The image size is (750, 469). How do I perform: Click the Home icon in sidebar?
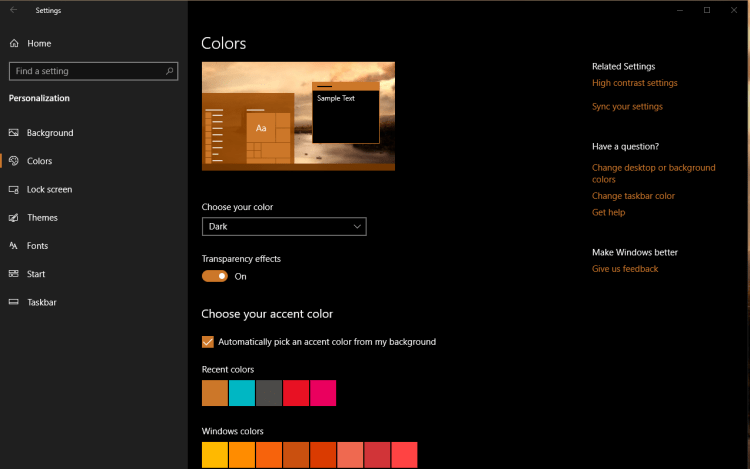(x=14, y=44)
